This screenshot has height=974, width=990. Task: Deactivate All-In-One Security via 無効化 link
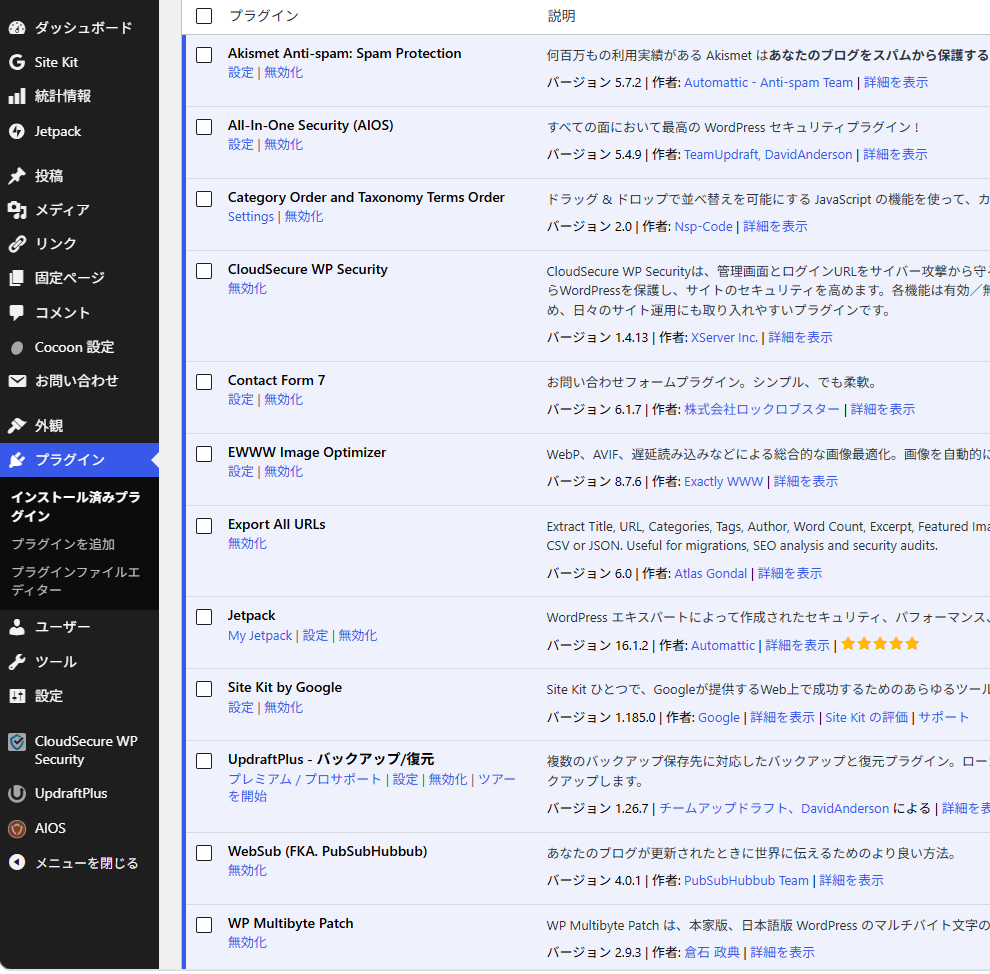(283, 145)
